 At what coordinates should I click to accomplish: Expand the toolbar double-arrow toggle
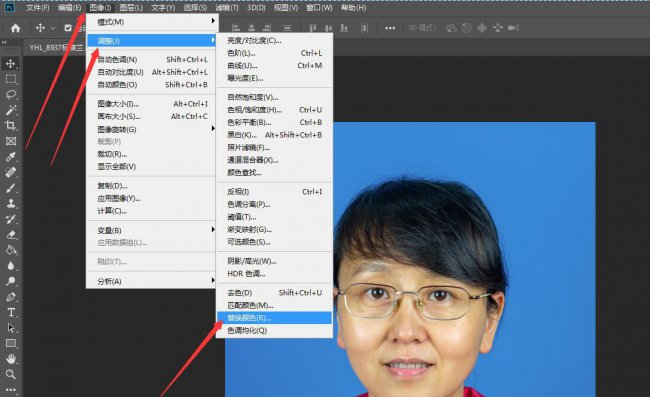coord(4,42)
